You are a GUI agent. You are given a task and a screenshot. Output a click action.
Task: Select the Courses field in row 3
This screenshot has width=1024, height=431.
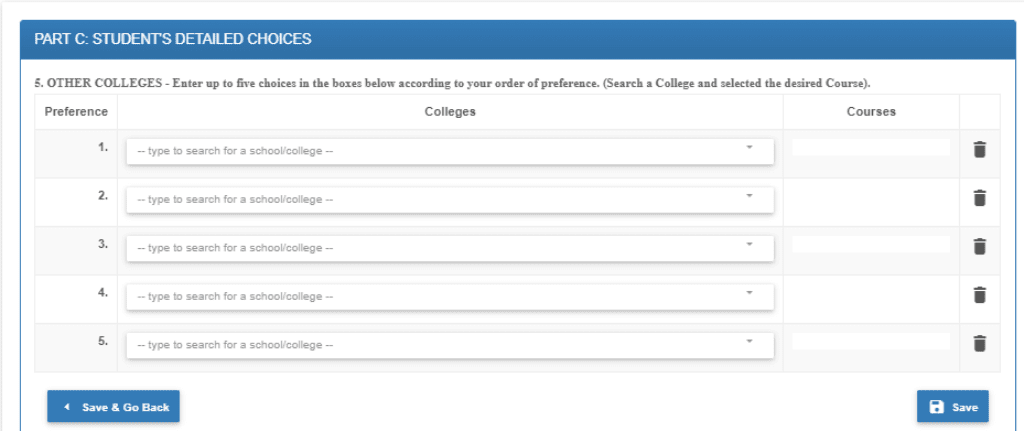pos(871,244)
